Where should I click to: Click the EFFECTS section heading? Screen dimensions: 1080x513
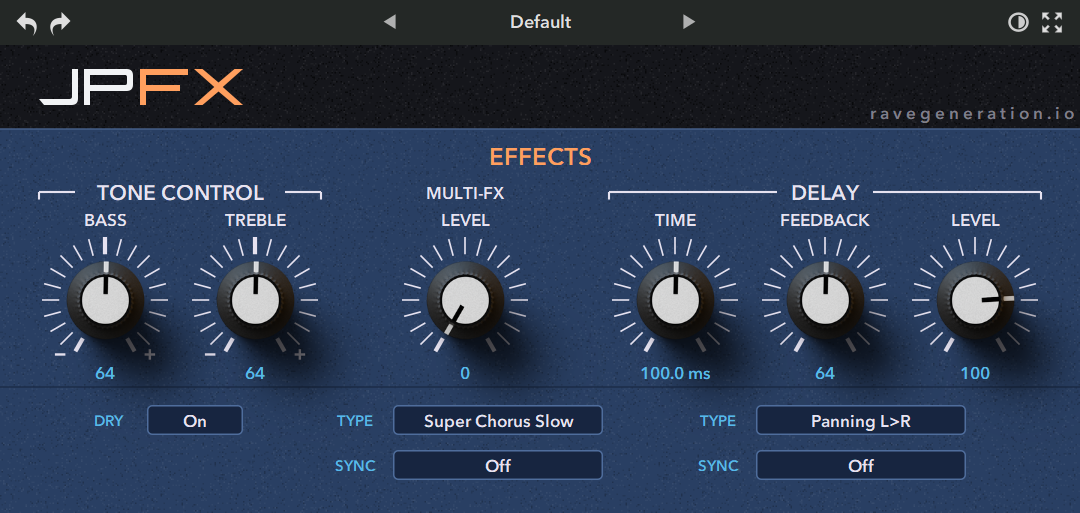(541, 157)
